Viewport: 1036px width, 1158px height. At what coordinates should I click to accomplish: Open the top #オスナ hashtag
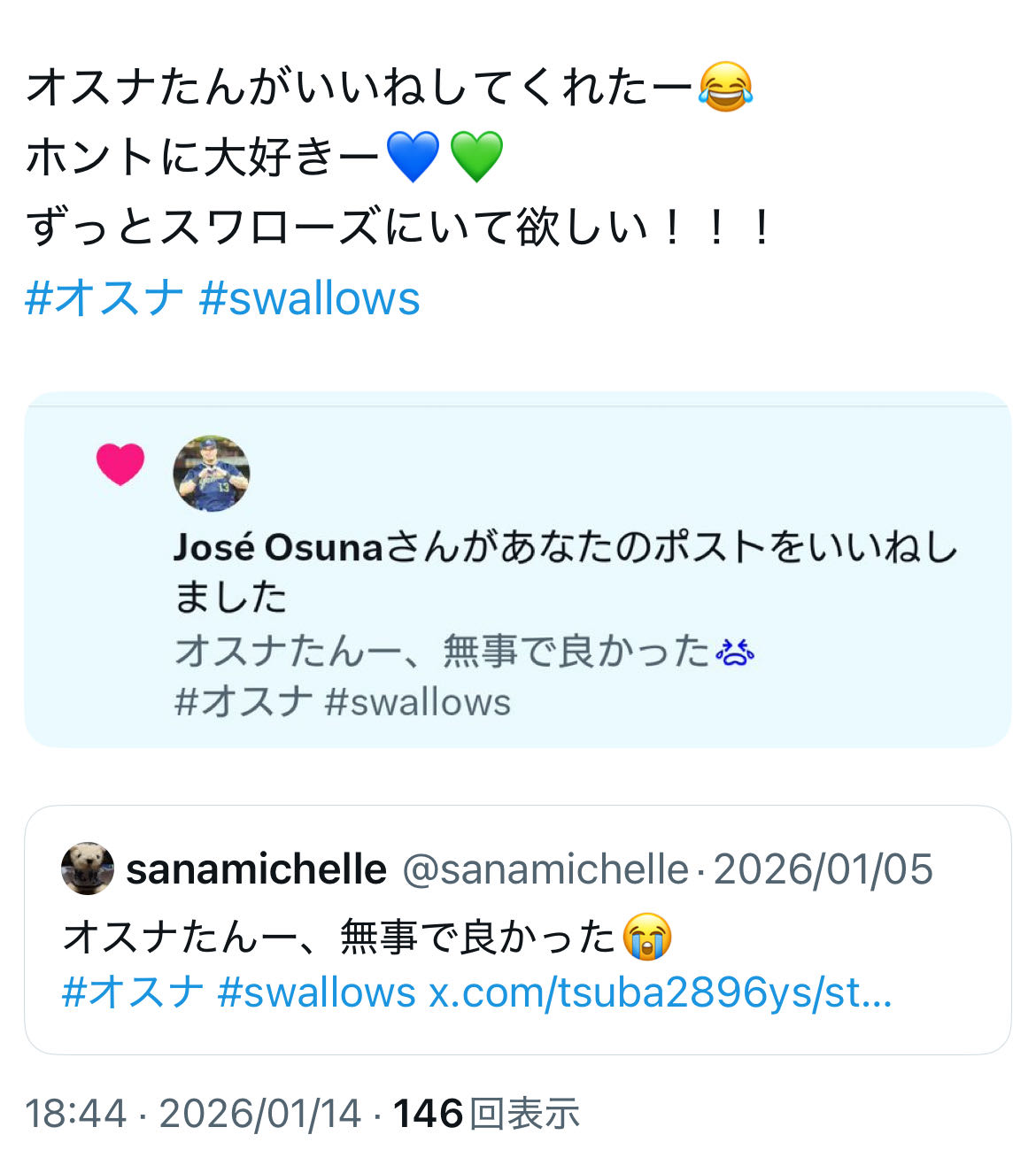coord(105,298)
